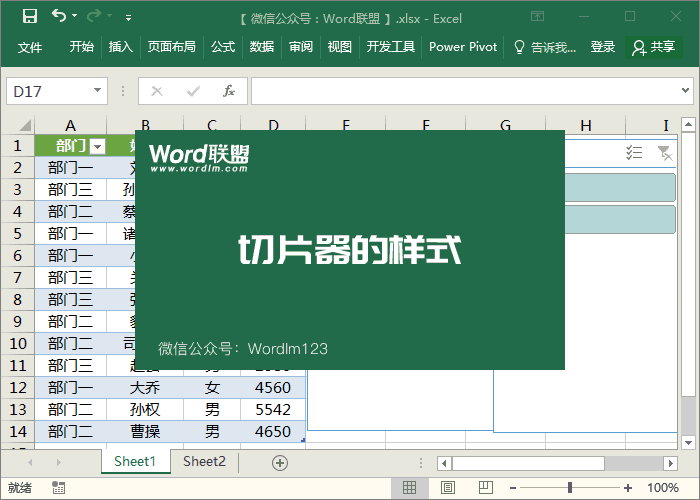Screen dimensions: 700x500
Task: Click the 登录 sign-in link
Action: [x=603, y=47]
